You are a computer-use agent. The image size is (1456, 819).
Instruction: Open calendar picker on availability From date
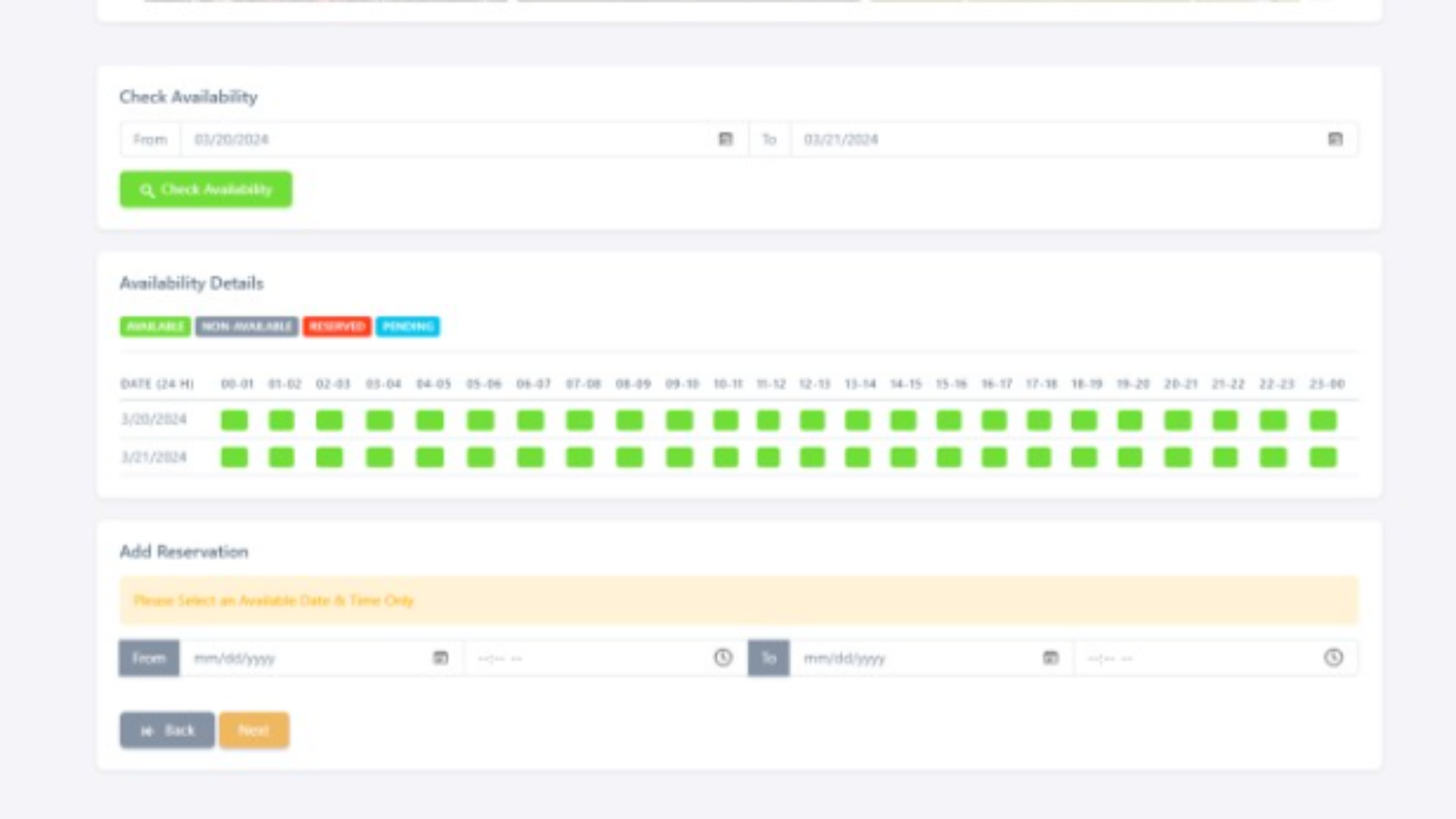click(726, 140)
